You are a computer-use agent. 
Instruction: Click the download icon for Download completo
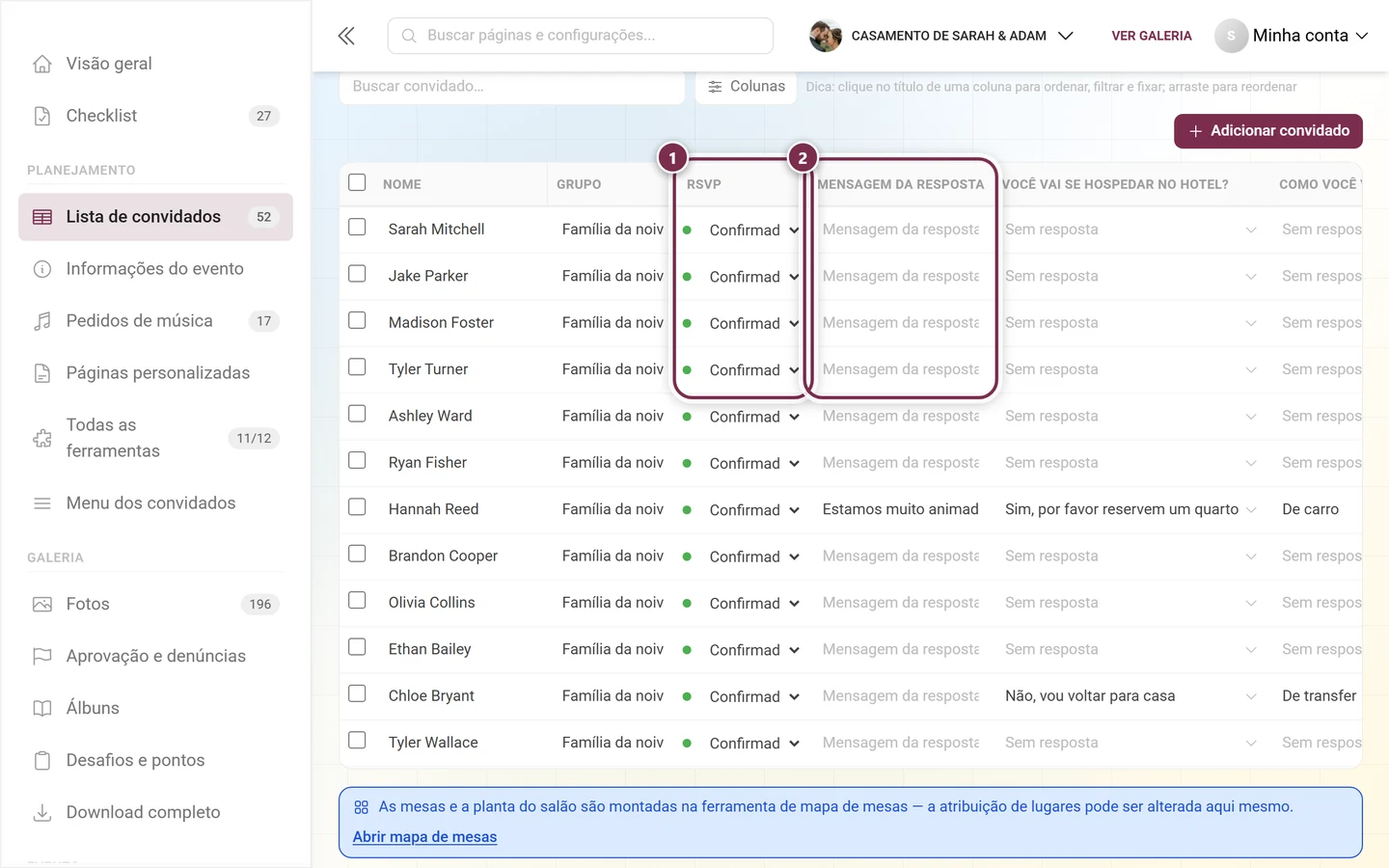(x=42, y=813)
